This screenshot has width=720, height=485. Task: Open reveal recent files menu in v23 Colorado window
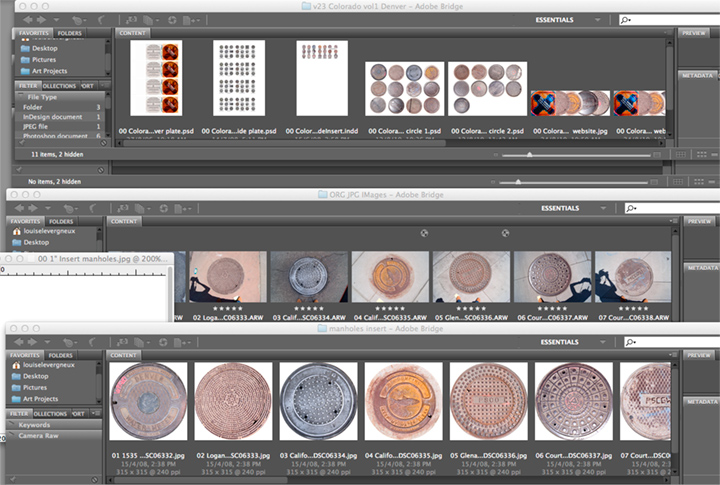point(78,20)
